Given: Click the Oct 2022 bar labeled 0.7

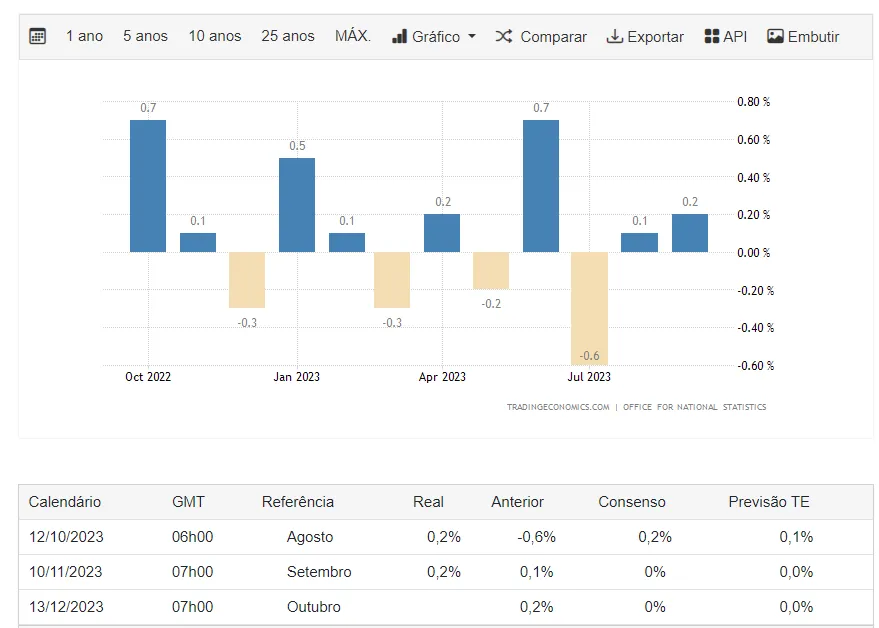Looking at the screenshot, I should 148,186.
